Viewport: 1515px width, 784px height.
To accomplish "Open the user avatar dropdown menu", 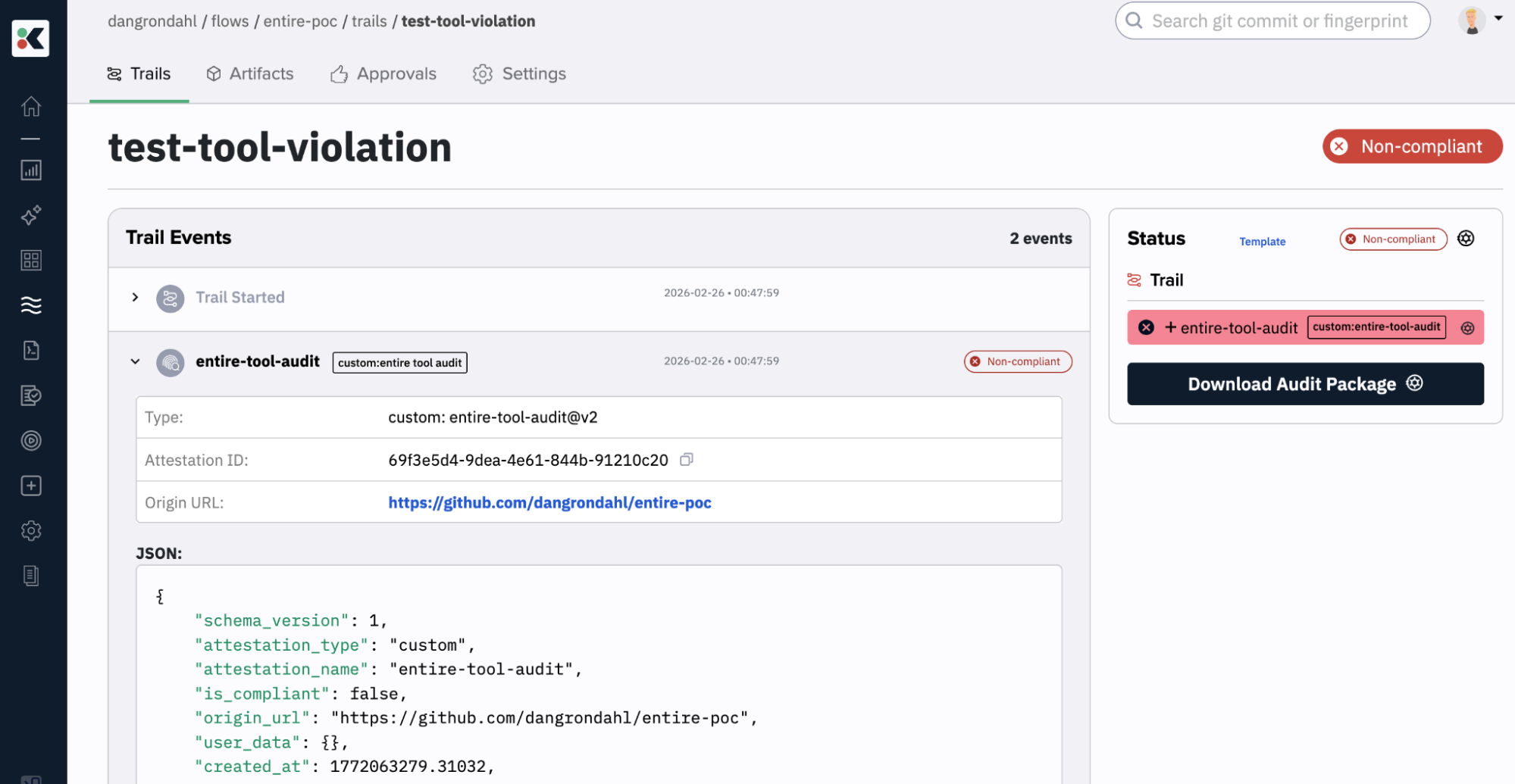I will (1480, 20).
